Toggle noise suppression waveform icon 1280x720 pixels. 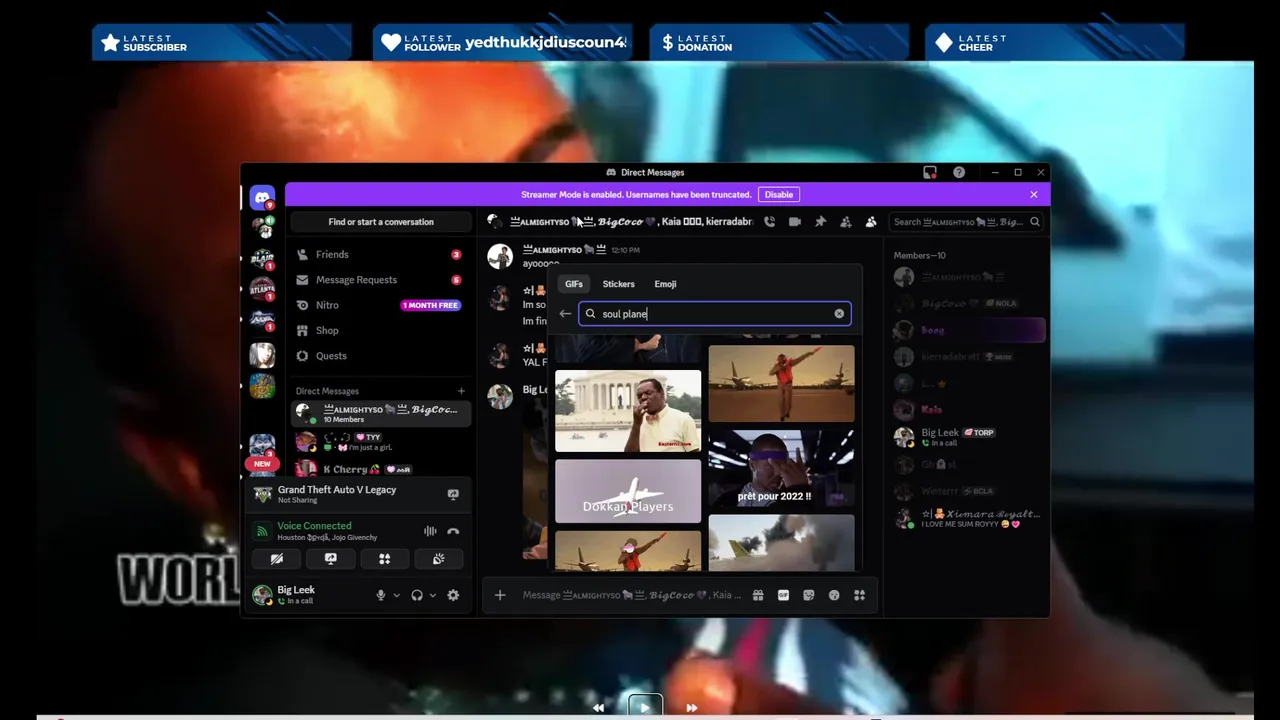point(430,531)
